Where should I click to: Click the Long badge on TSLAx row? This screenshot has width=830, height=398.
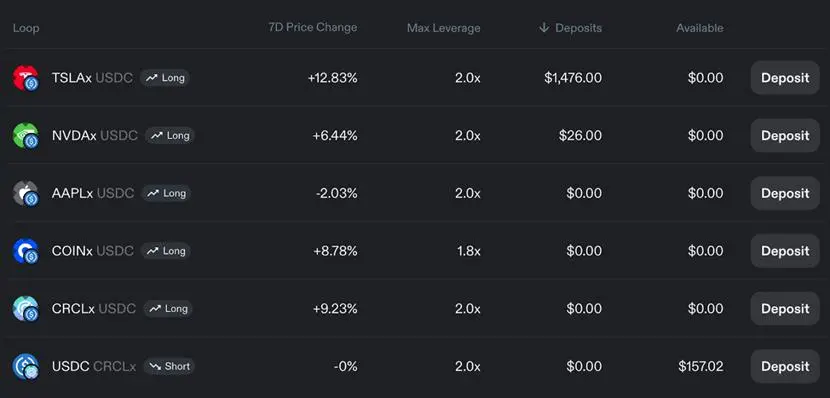coord(165,78)
